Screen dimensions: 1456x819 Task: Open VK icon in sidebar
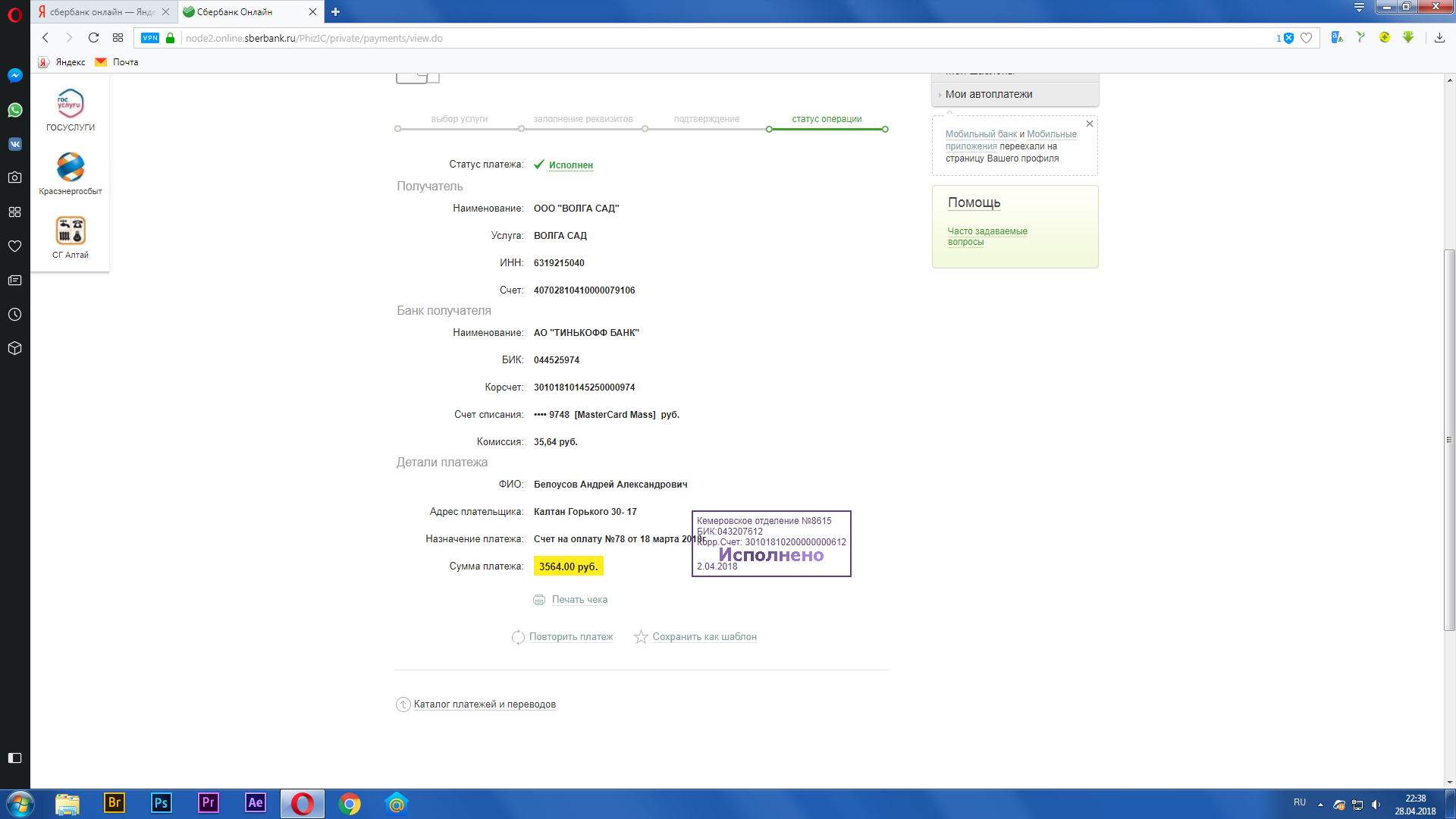tap(14, 144)
